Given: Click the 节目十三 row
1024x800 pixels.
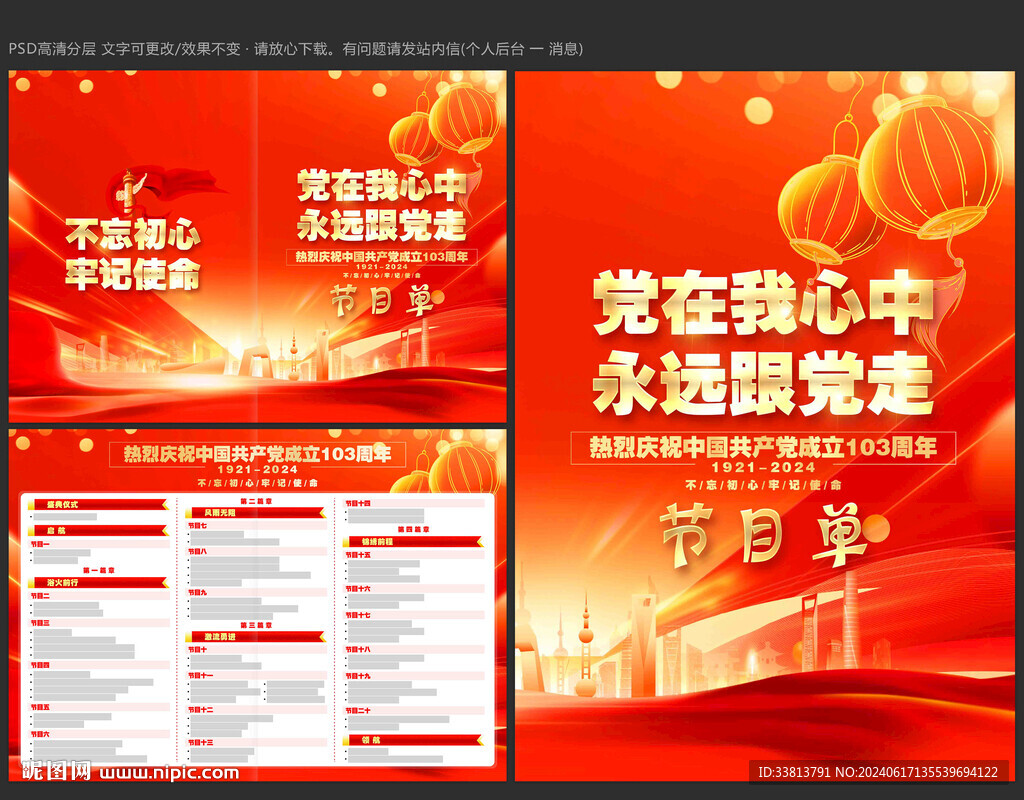Looking at the screenshot, I should (257, 743).
